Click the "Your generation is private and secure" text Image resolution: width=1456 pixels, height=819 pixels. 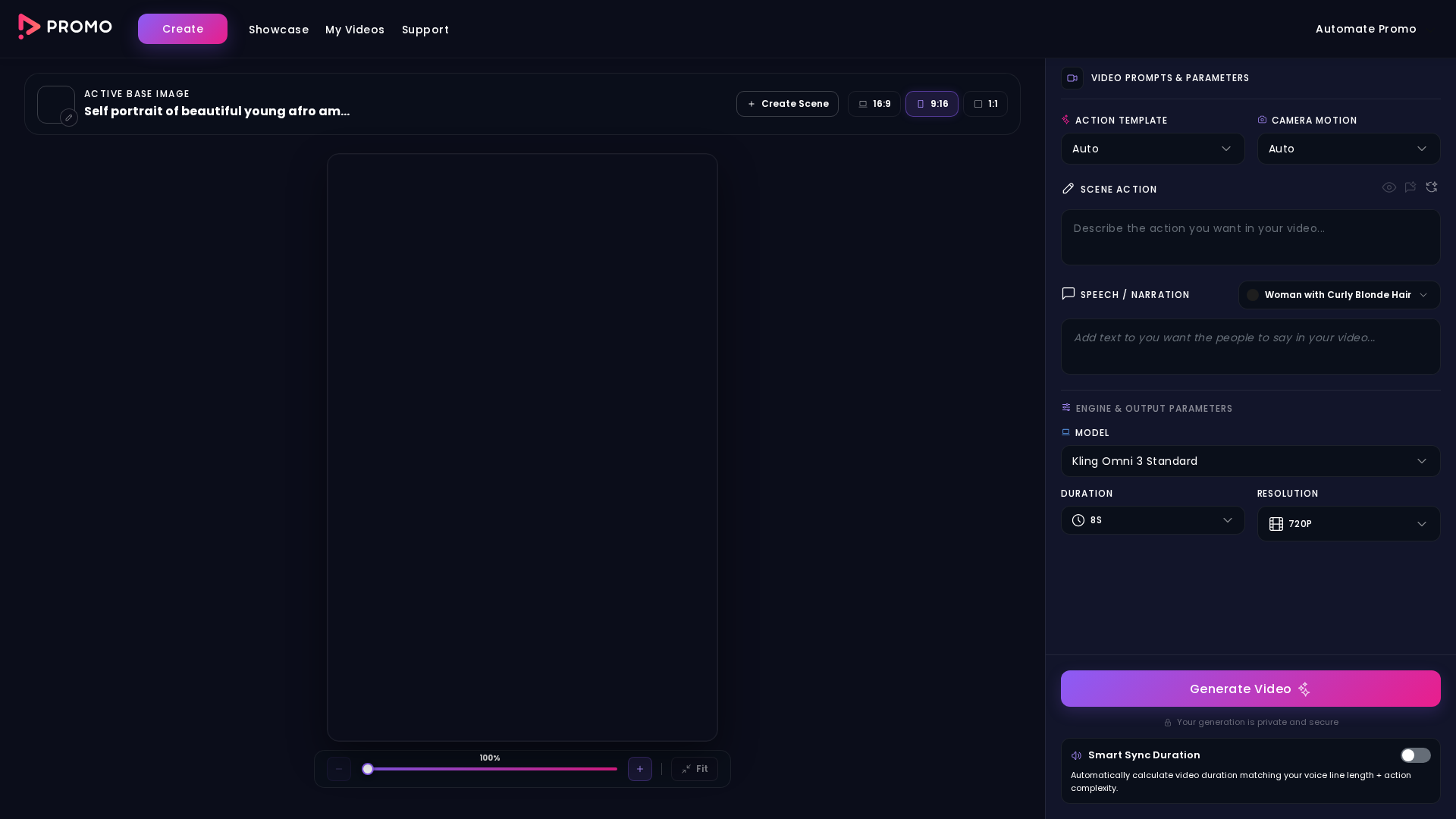click(1257, 723)
